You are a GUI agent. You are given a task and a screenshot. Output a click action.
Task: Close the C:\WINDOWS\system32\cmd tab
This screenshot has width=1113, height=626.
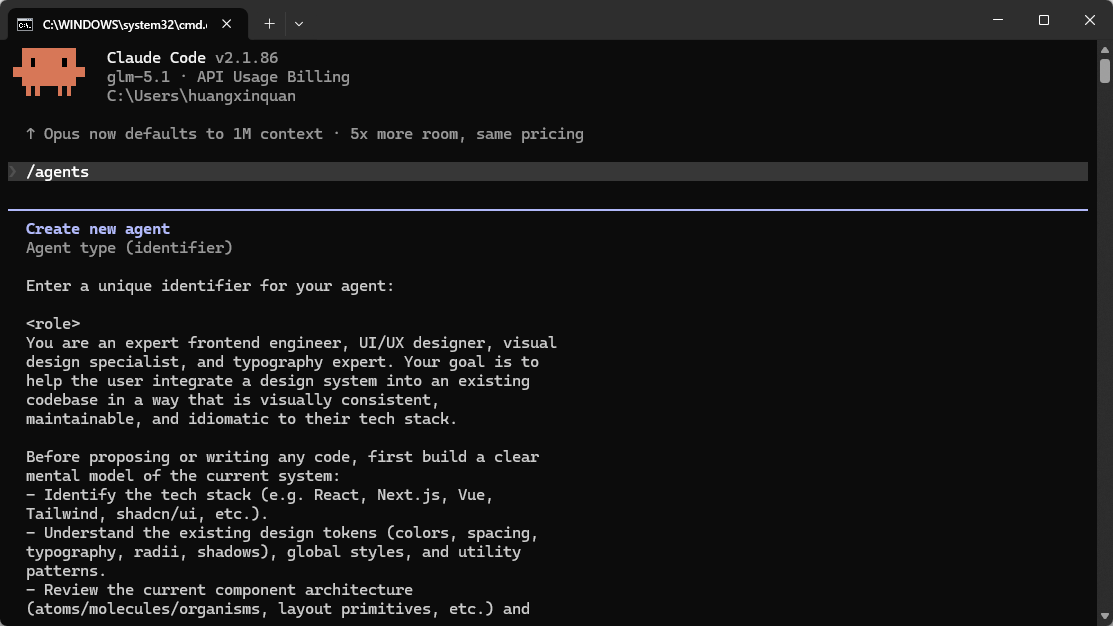pos(226,24)
